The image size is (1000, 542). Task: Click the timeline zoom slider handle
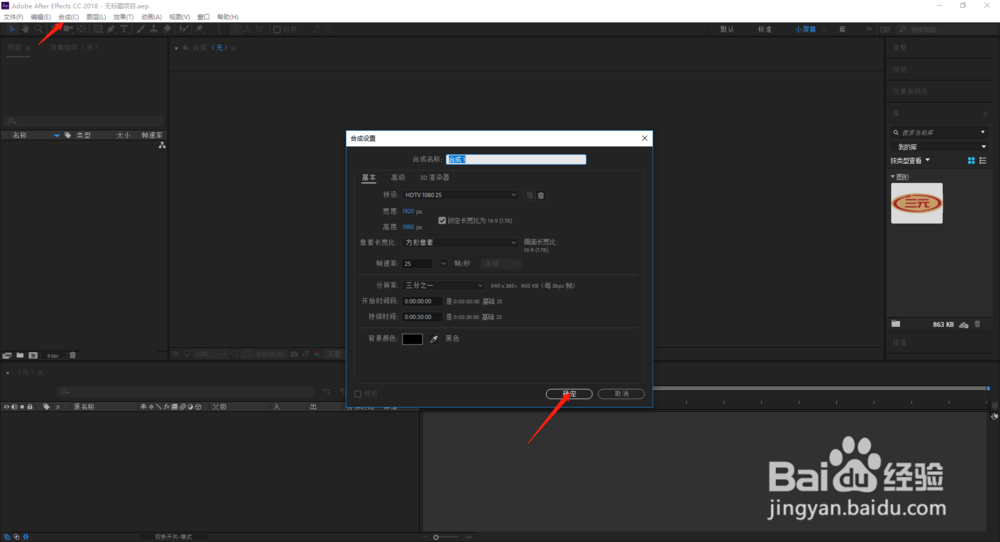click(x=436, y=537)
